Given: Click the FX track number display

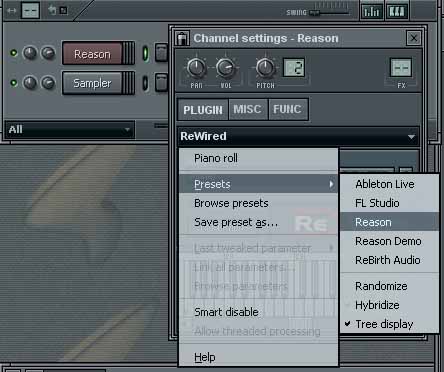Looking at the screenshot, I should (401, 68).
